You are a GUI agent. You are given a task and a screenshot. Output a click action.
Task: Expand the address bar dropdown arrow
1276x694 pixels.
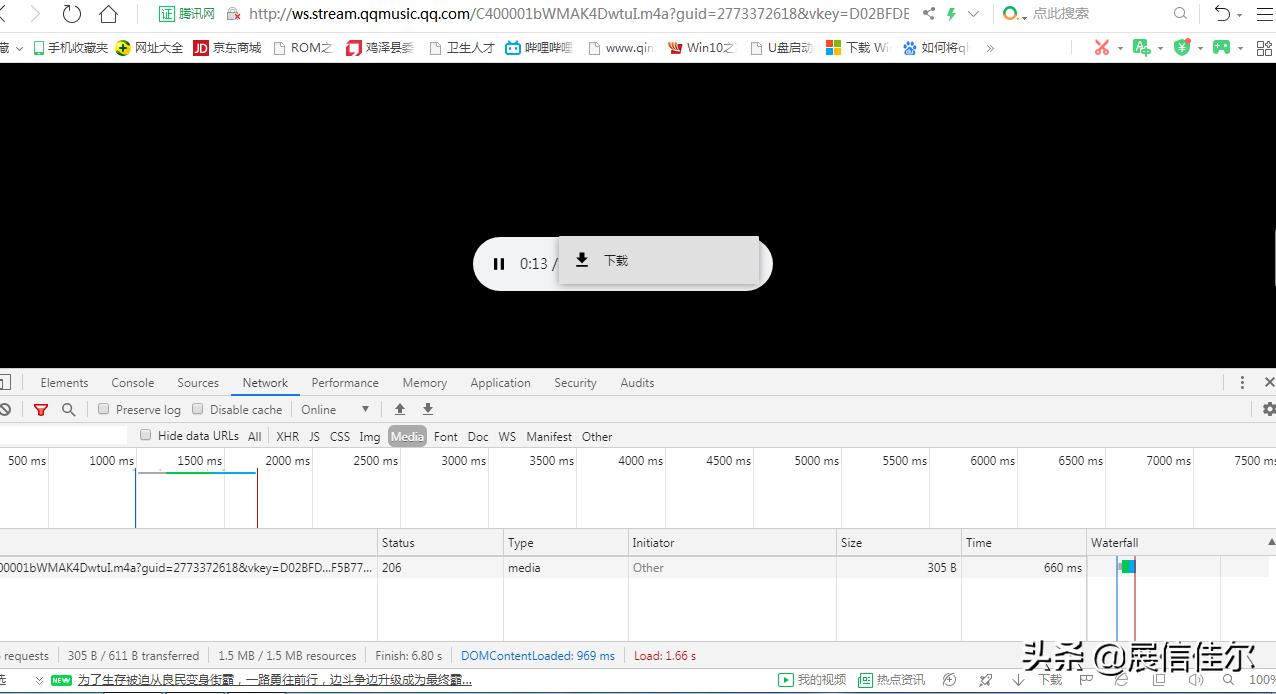point(974,14)
